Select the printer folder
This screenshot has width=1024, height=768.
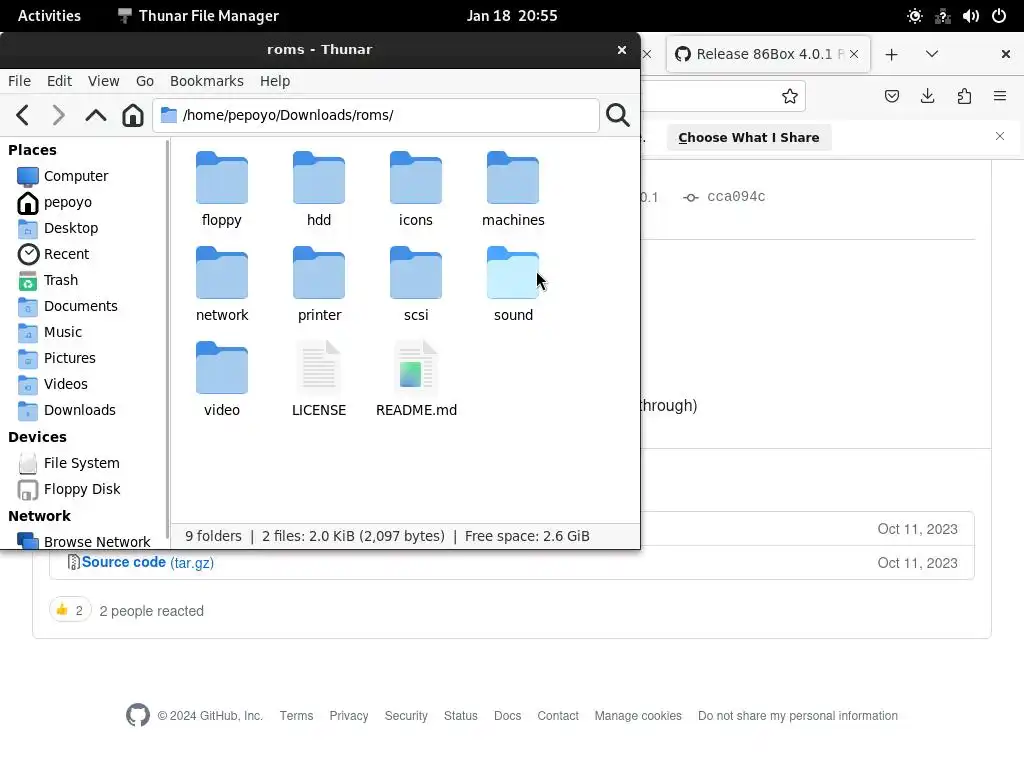pos(319,285)
